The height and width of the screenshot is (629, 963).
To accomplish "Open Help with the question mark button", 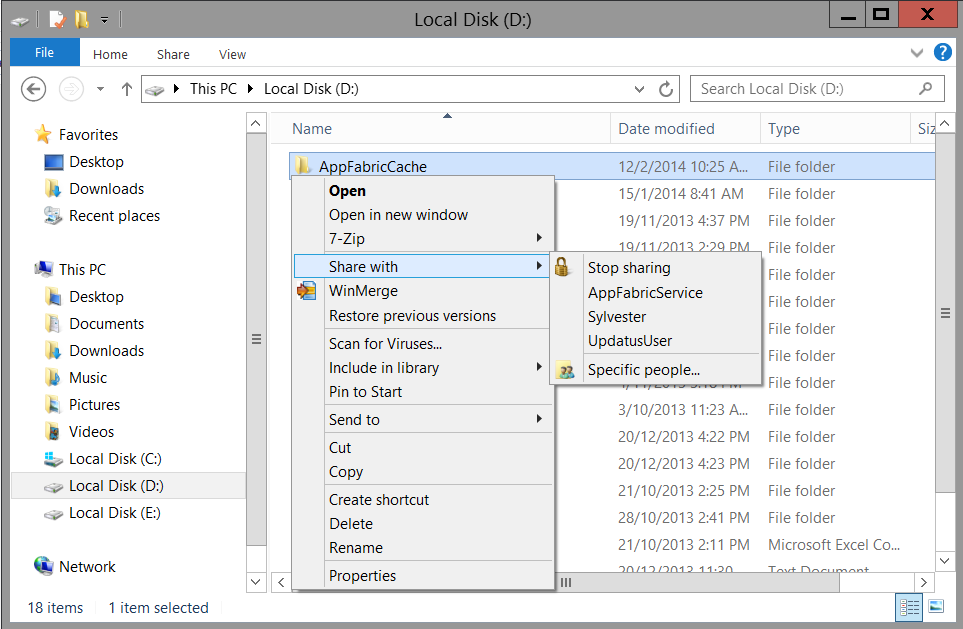I will tap(942, 52).
